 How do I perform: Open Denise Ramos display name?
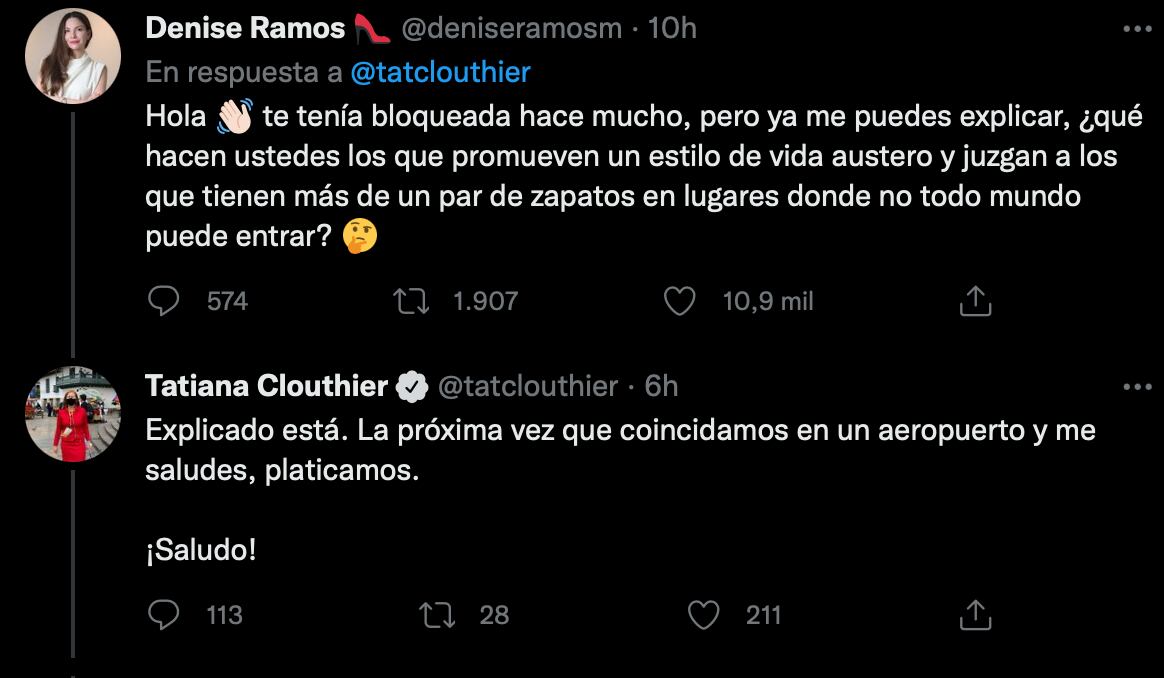point(245,28)
